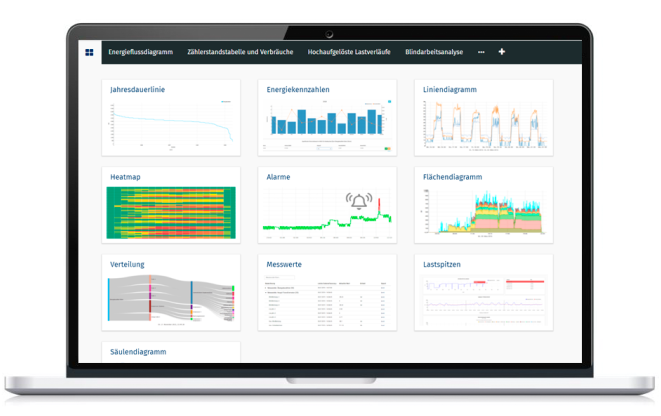The height and width of the screenshot is (416, 661).
Task: Click the Energiekennzahlen bar chart preview
Action: [x=328, y=124]
